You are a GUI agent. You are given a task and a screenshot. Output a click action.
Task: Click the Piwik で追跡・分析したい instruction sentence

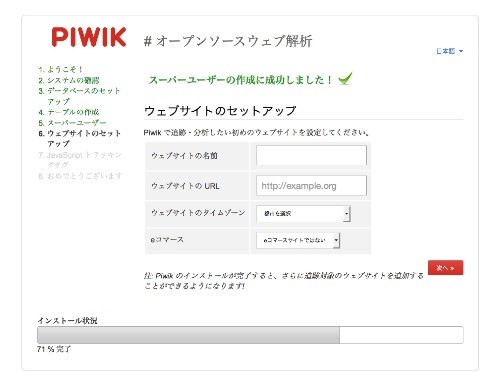click(x=257, y=133)
